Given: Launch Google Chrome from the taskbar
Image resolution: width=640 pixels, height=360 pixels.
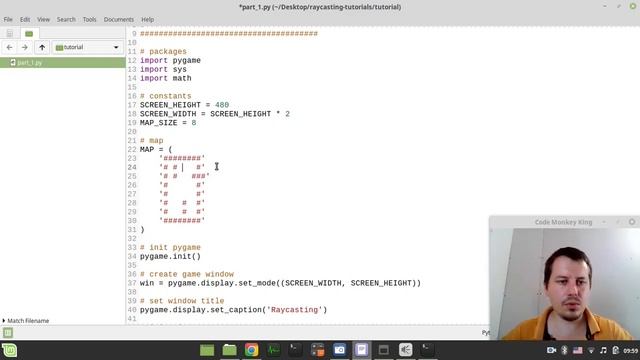Looking at the screenshot, I should [251, 350].
